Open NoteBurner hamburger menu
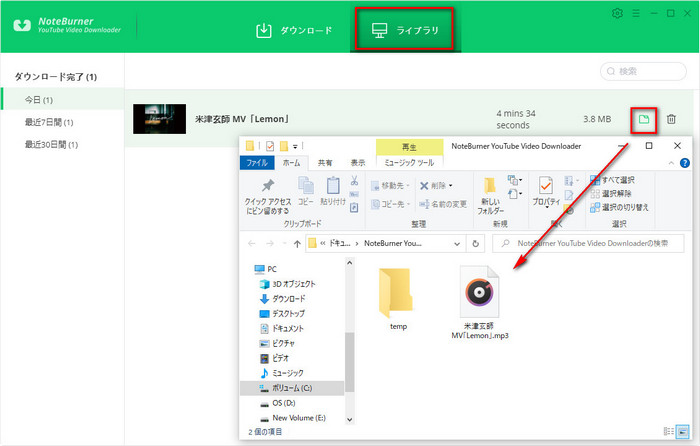The width and height of the screenshot is (700, 446). click(x=636, y=13)
